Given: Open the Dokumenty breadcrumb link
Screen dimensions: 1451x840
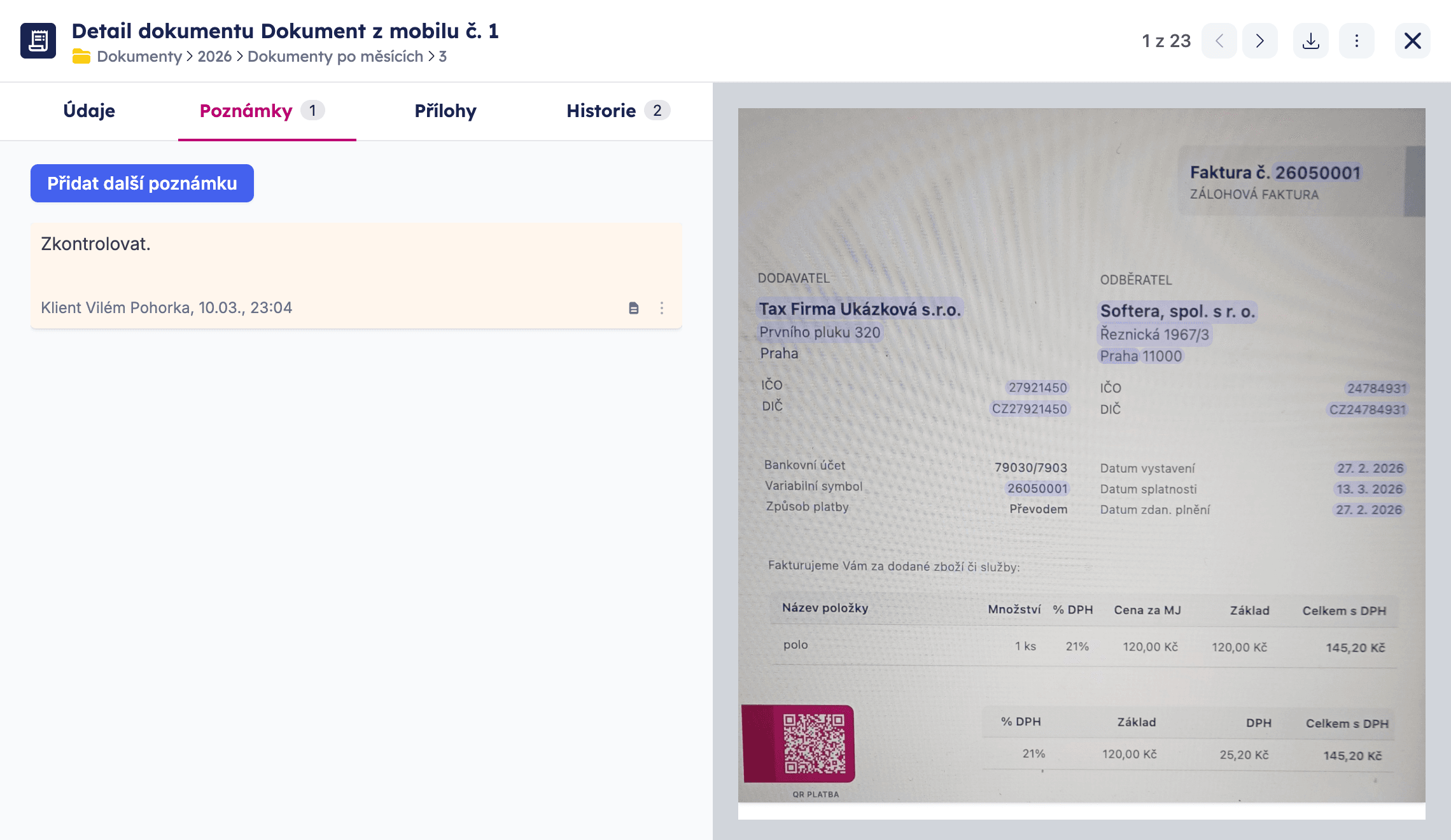Looking at the screenshot, I should (x=139, y=57).
